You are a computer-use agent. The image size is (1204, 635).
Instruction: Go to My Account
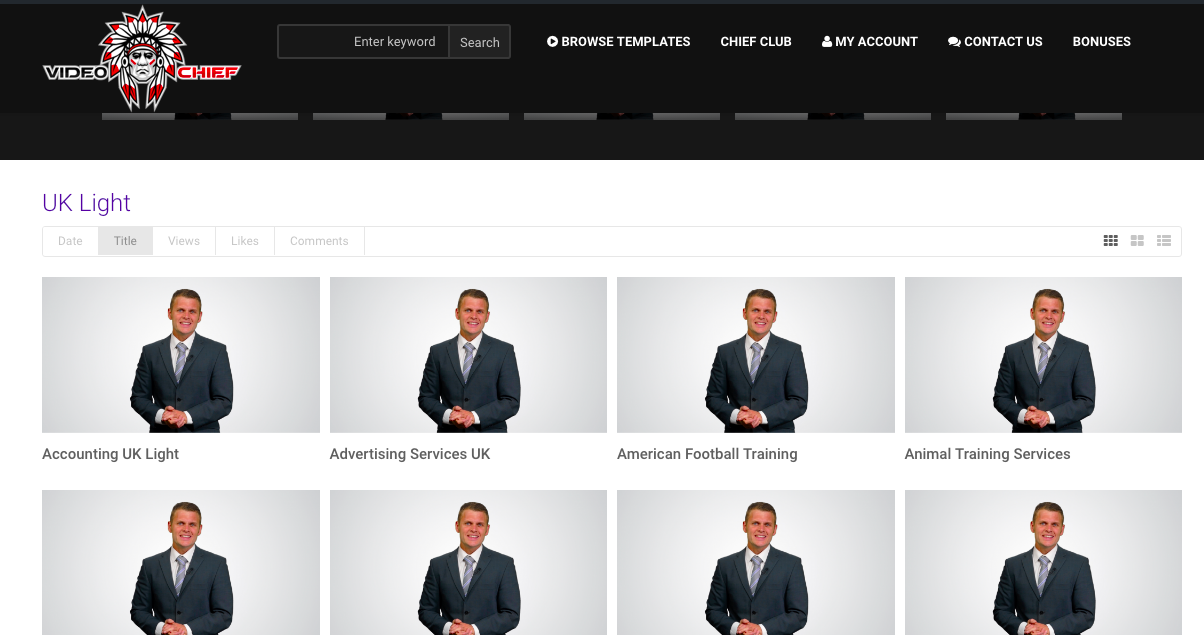[870, 42]
